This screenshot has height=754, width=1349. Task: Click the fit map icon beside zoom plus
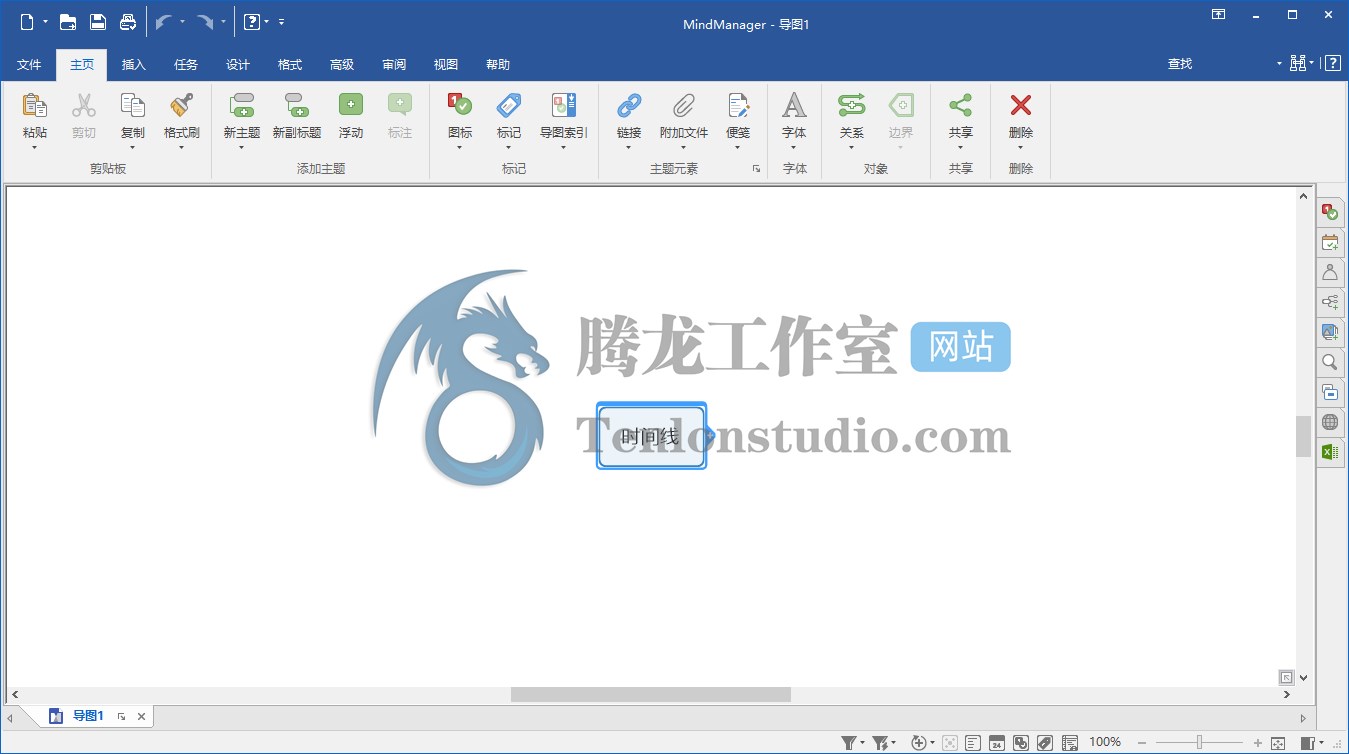[x=1278, y=743]
